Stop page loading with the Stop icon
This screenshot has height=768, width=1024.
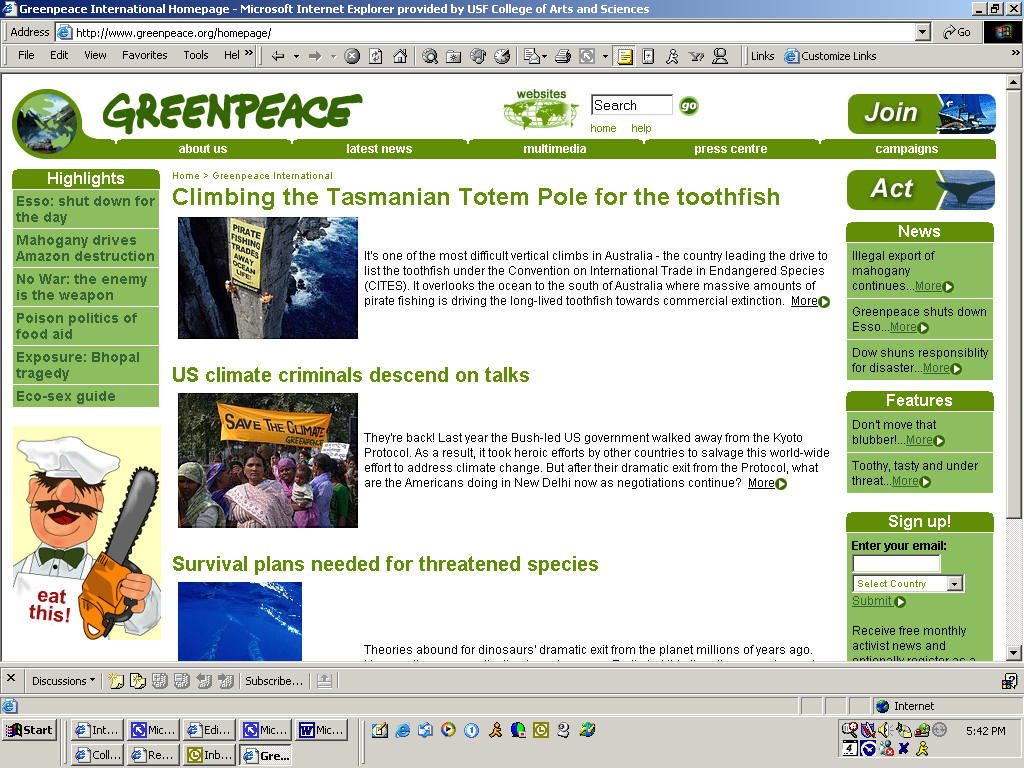click(352, 56)
